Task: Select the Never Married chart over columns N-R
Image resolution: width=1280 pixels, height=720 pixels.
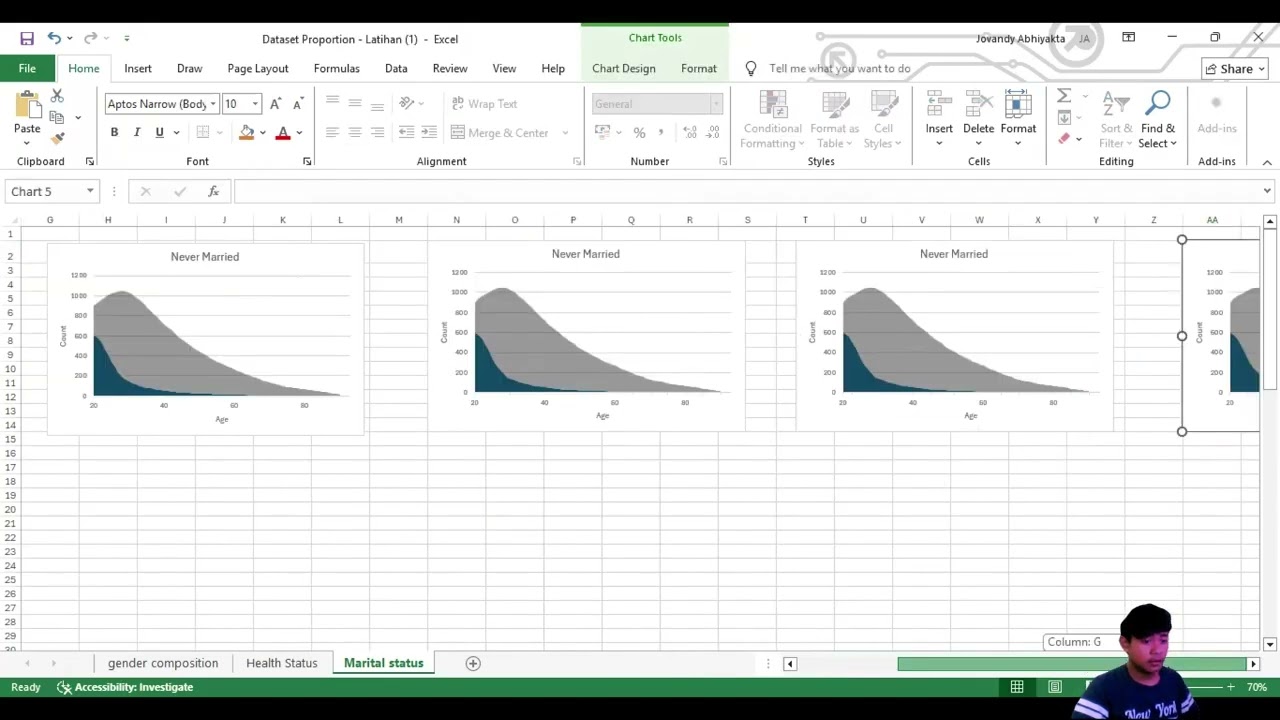Action: (586, 336)
